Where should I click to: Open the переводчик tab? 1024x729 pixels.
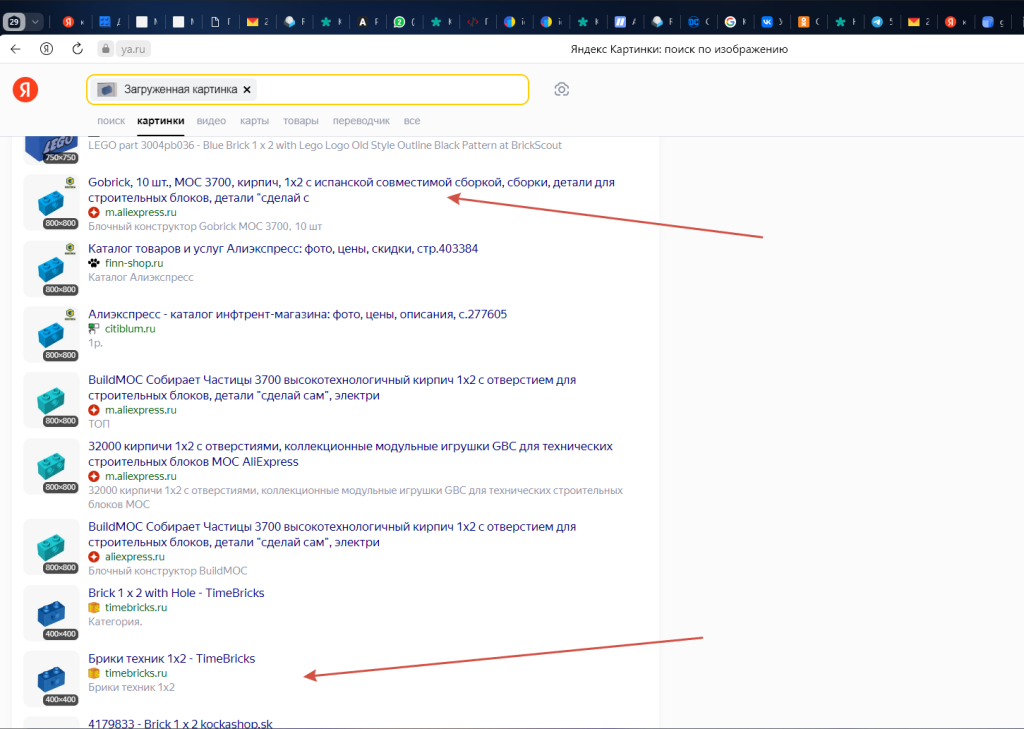click(x=361, y=121)
